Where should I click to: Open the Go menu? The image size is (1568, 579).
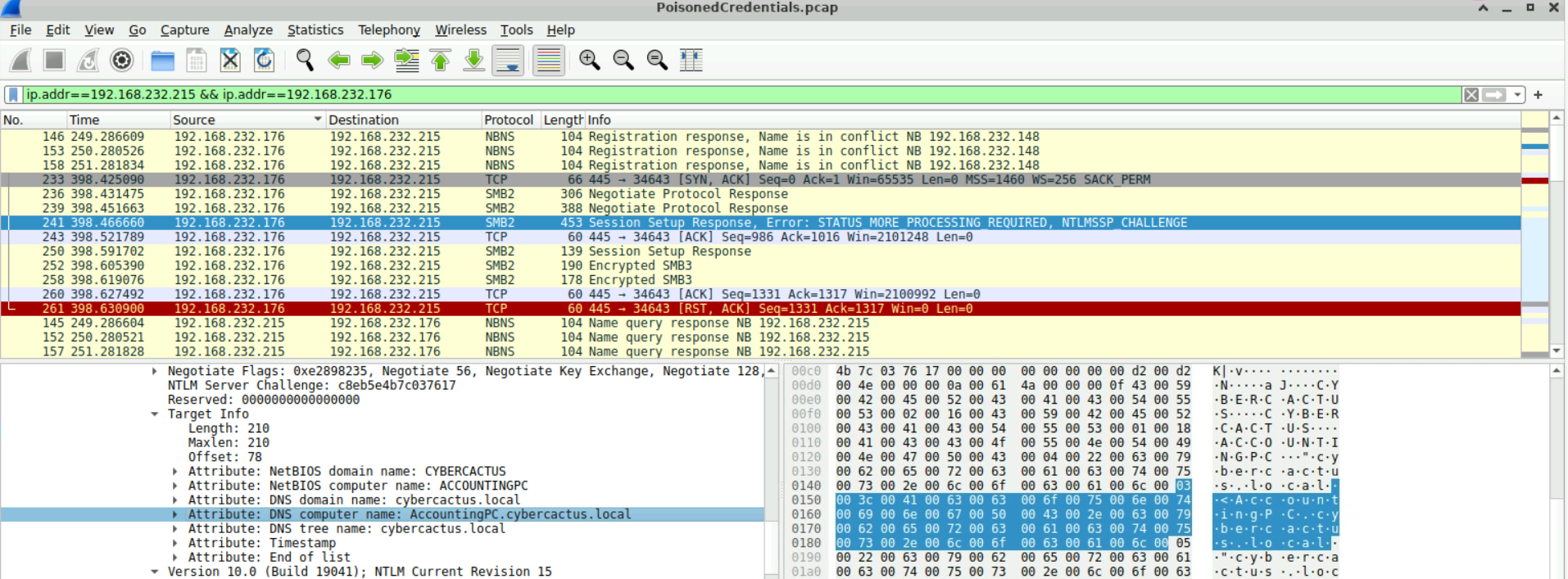137,29
